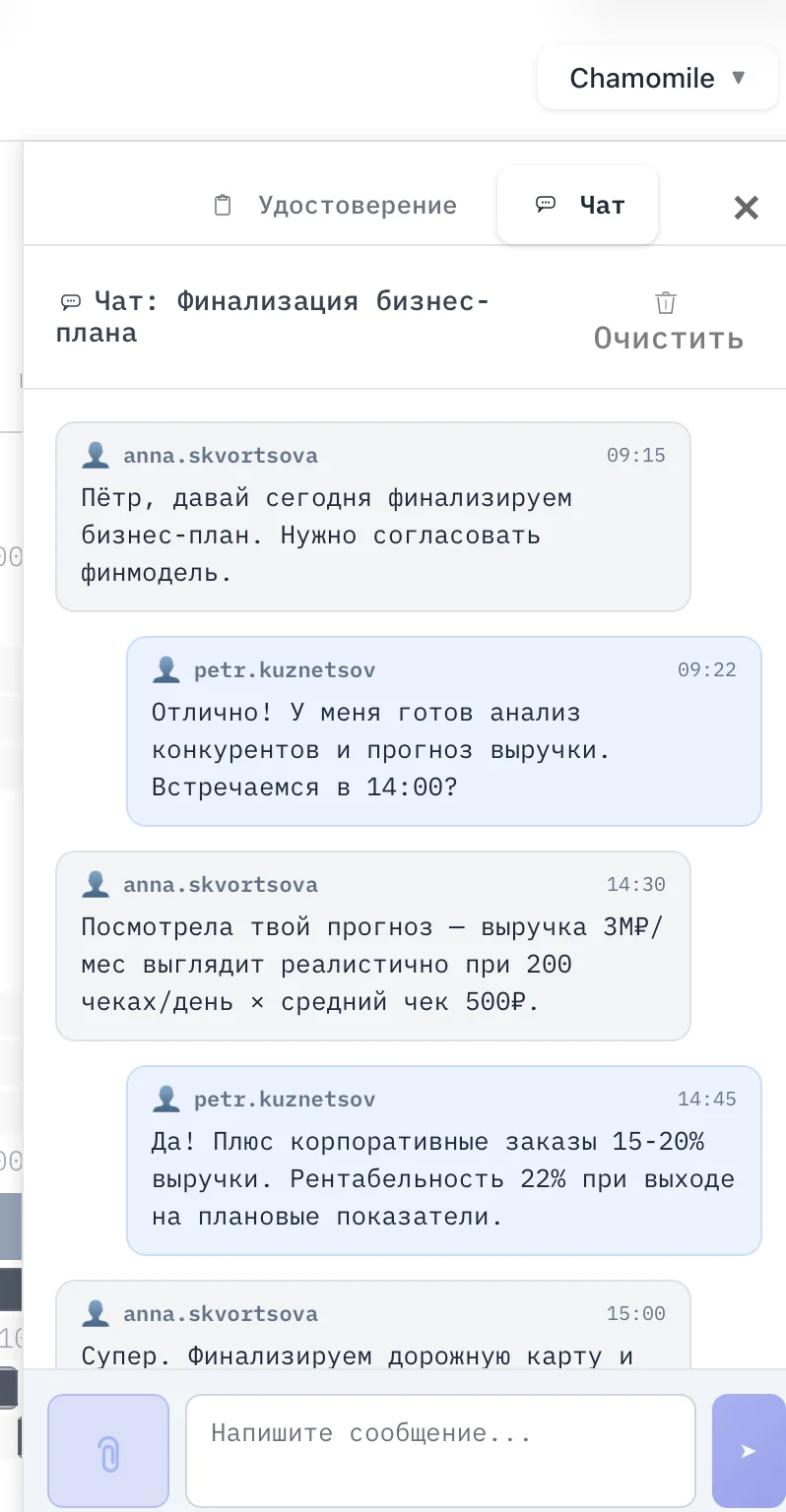Screen dimensions: 786x1512
Task: Click the dropdown arrow next to Chamomile
Action: click(739, 77)
